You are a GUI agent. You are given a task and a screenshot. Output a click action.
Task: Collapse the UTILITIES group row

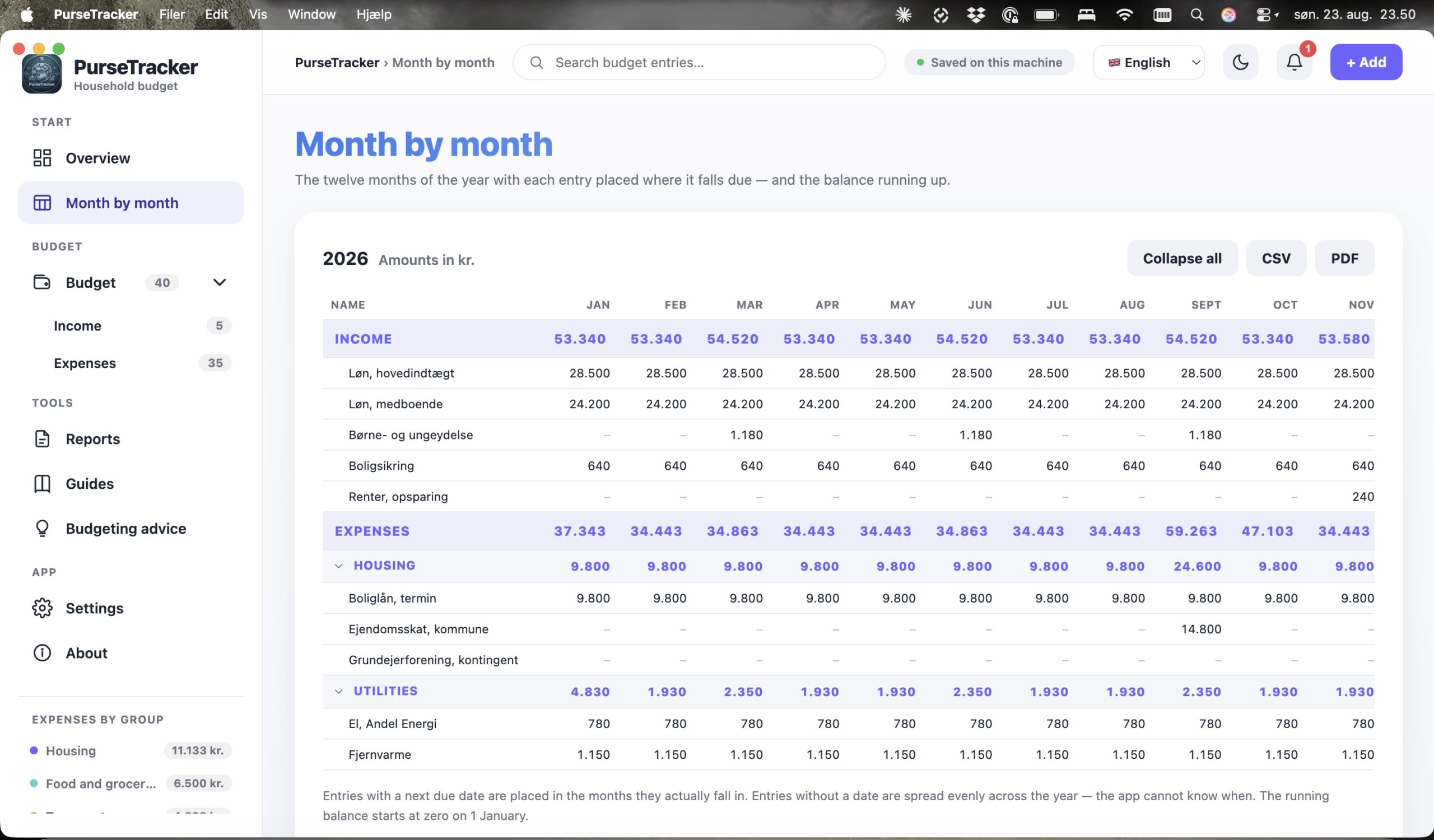click(x=338, y=691)
